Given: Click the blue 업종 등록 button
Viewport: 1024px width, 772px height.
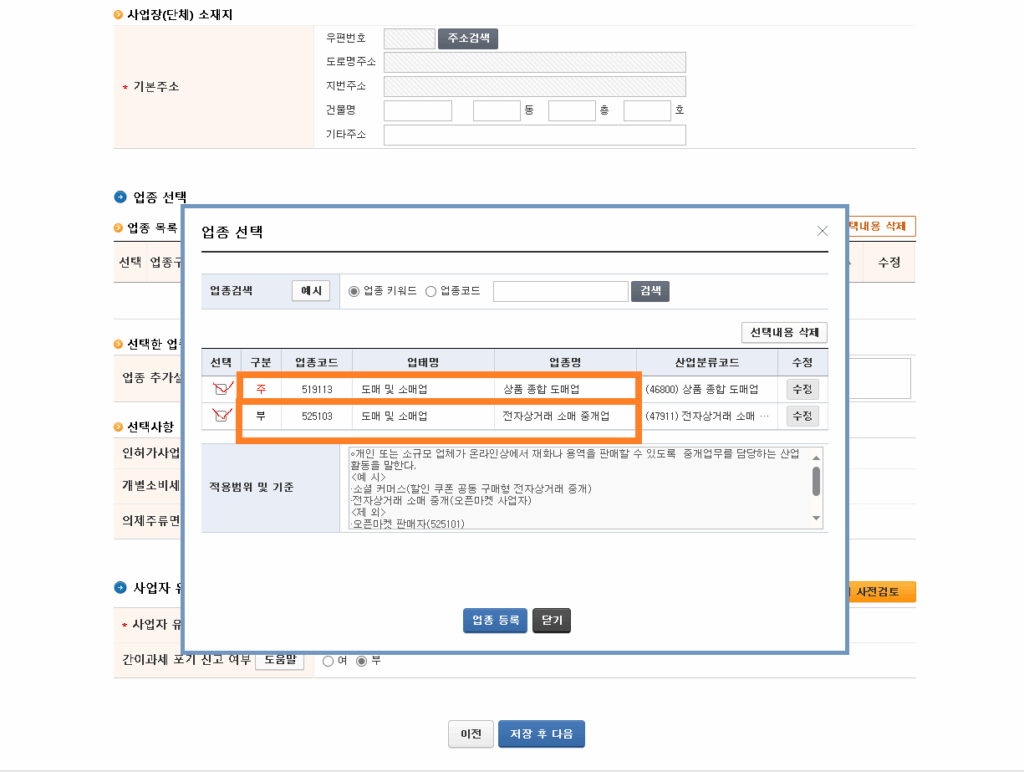Looking at the screenshot, I should (x=494, y=620).
